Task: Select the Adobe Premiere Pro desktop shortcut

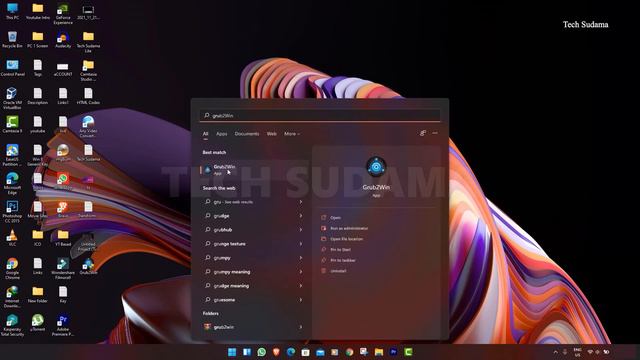Action: [x=63, y=325]
